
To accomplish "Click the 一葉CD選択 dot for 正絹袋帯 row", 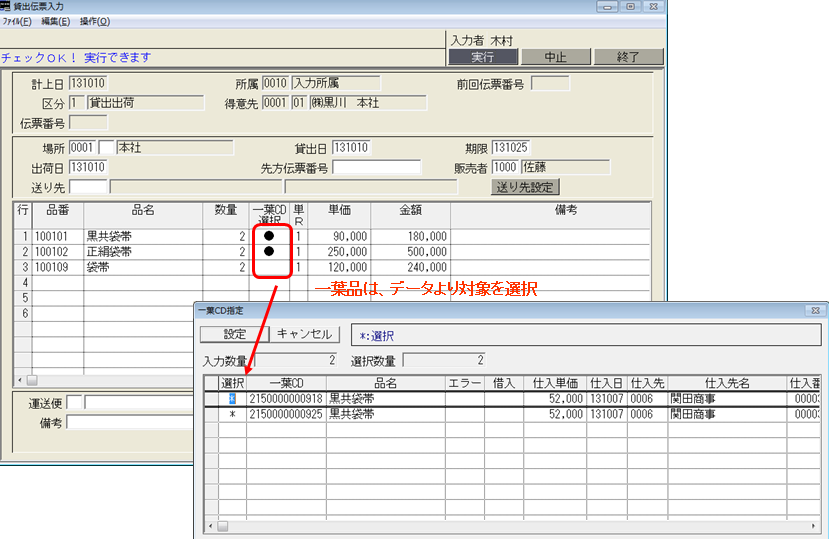I will click(269, 252).
